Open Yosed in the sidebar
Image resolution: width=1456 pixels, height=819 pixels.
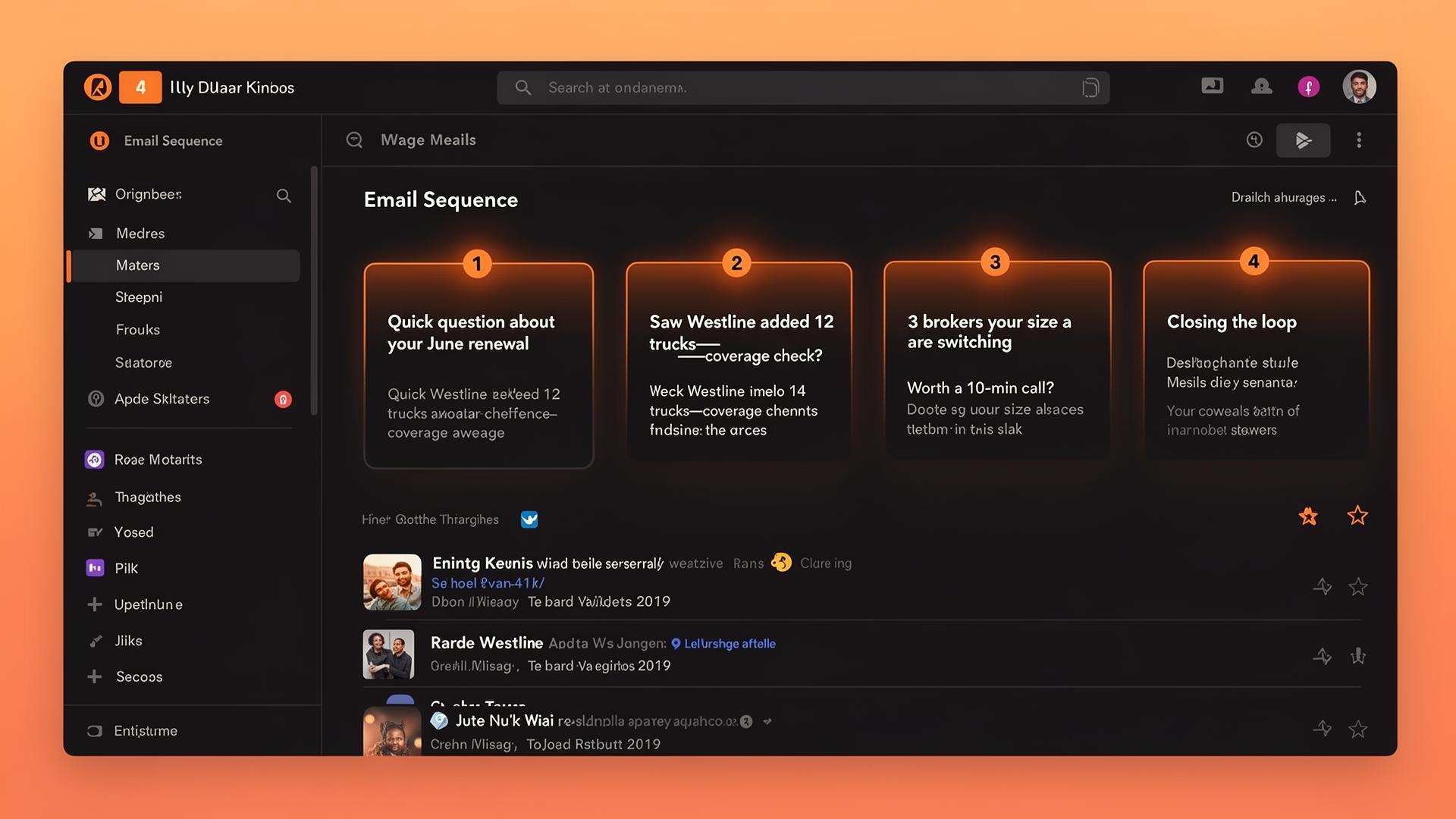click(133, 532)
